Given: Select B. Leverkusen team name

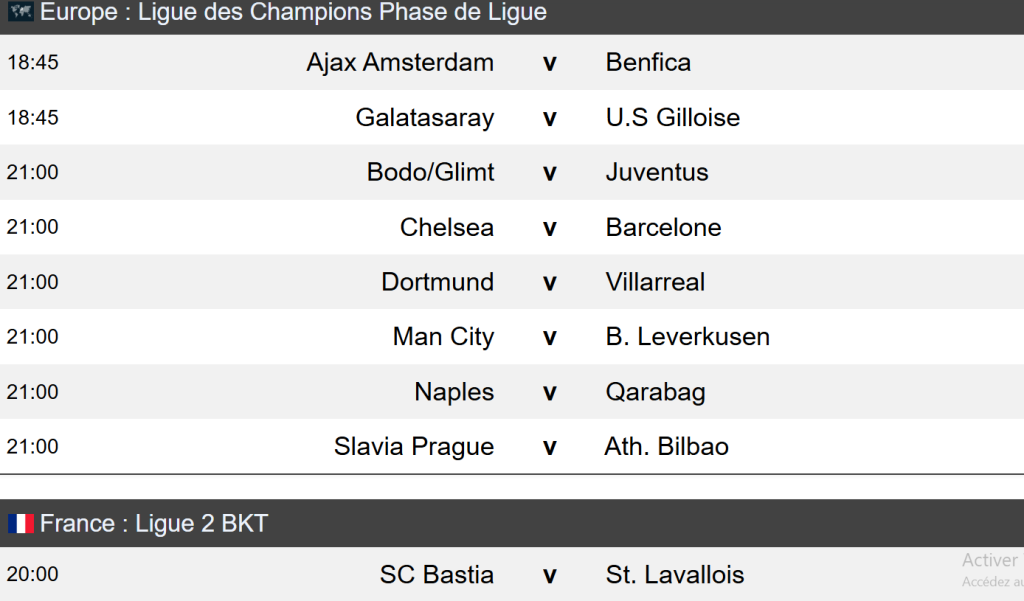Looking at the screenshot, I should click(x=687, y=337).
